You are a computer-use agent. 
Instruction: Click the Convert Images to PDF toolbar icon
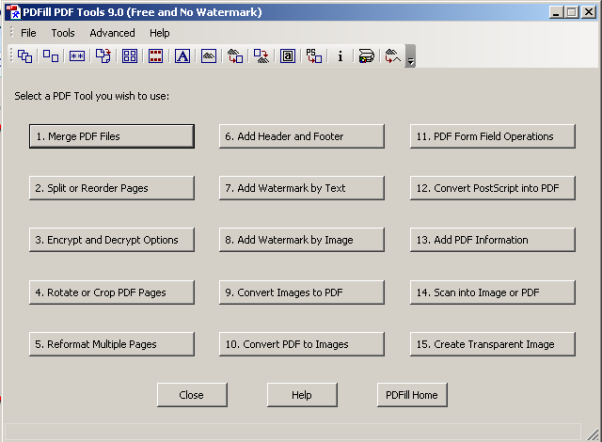235,56
